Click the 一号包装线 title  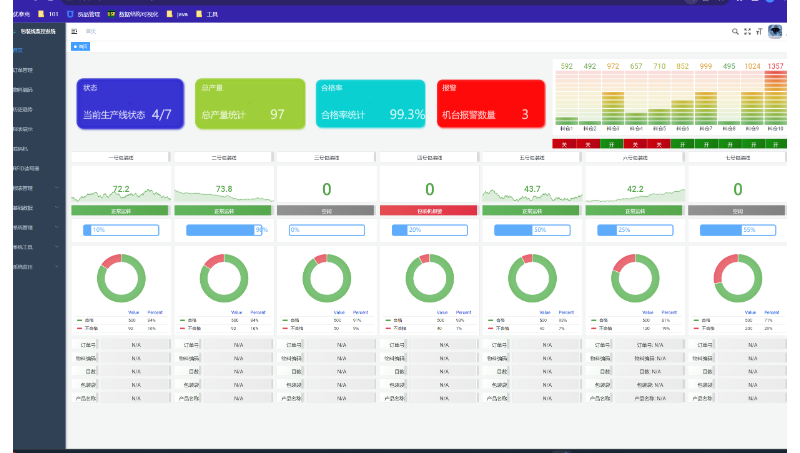pos(121,158)
